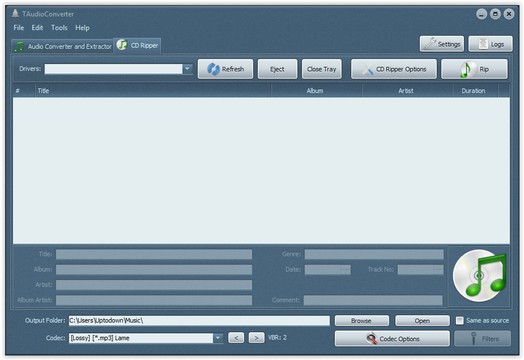The width and height of the screenshot is (524, 360).
Task: Click the Rip music note button
Action: [474, 69]
